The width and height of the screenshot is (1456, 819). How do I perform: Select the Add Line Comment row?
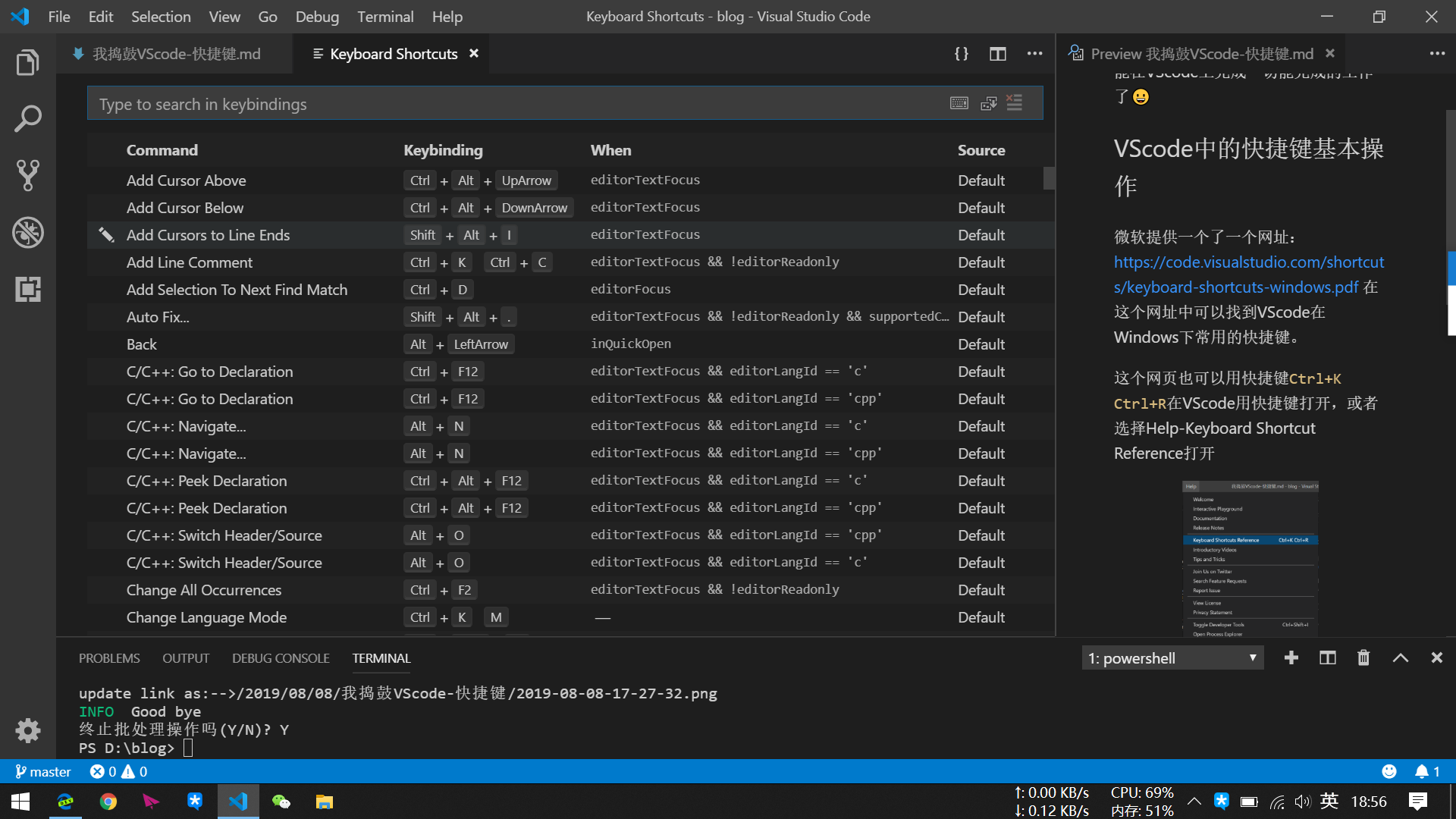(566, 262)
